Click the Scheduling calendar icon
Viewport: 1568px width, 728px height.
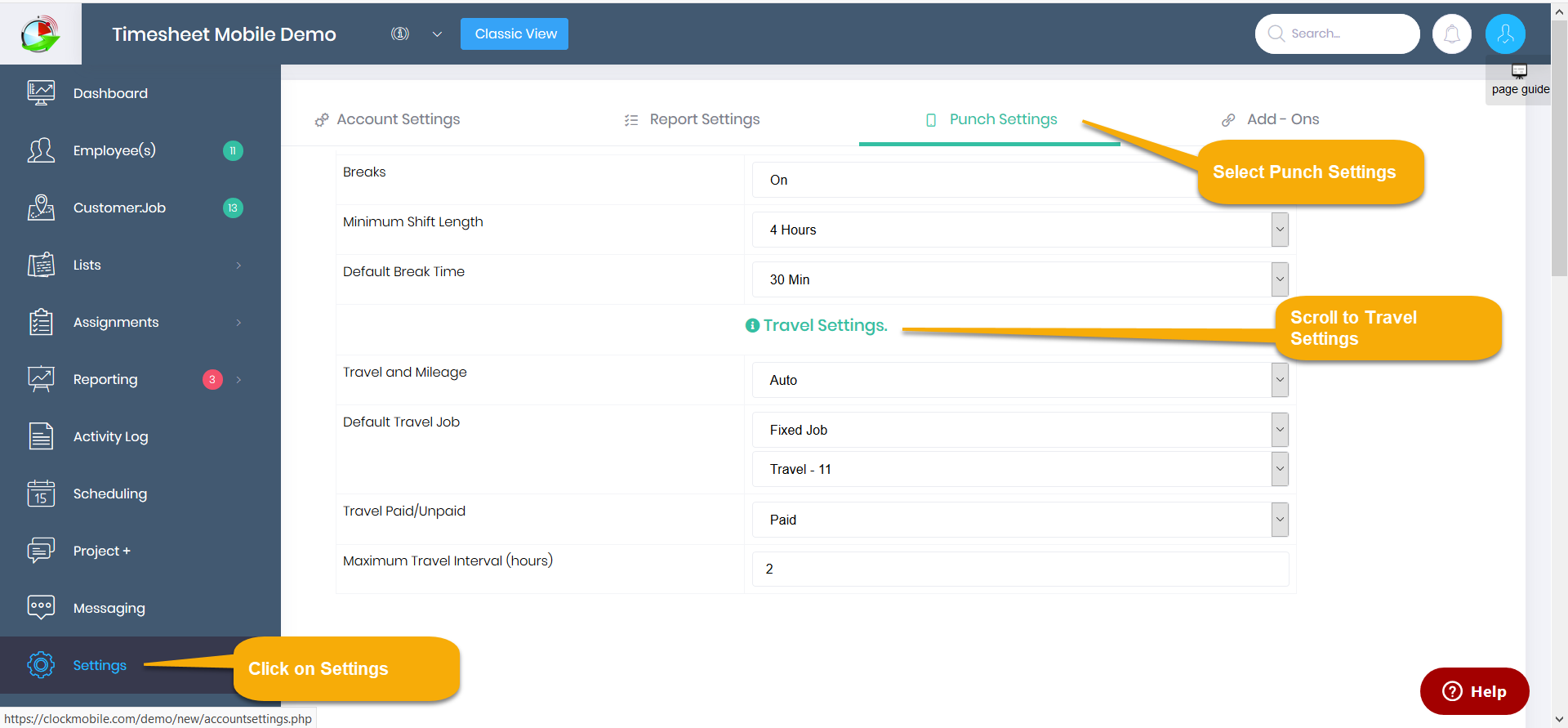pos(41,494)
